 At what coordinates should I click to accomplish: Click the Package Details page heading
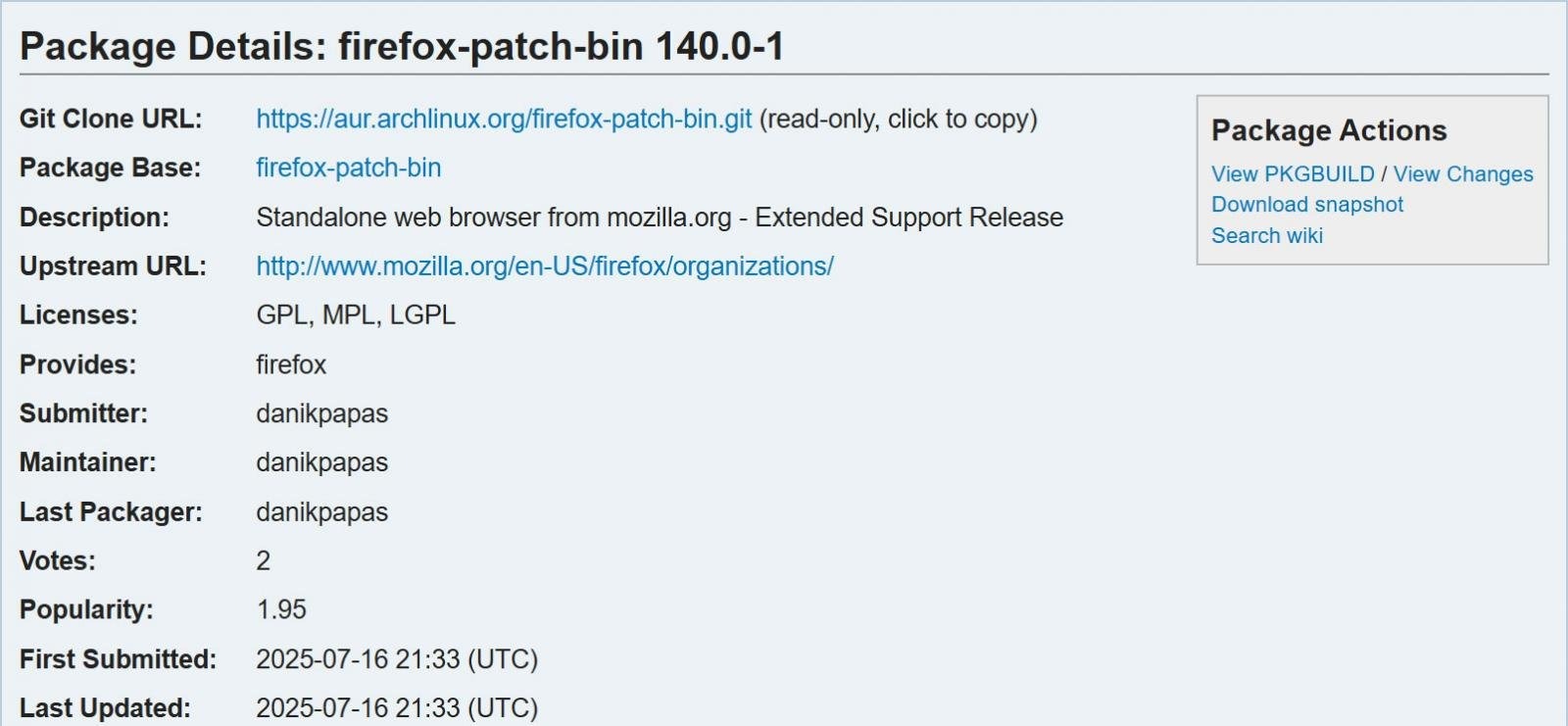[x=402, y=47]
